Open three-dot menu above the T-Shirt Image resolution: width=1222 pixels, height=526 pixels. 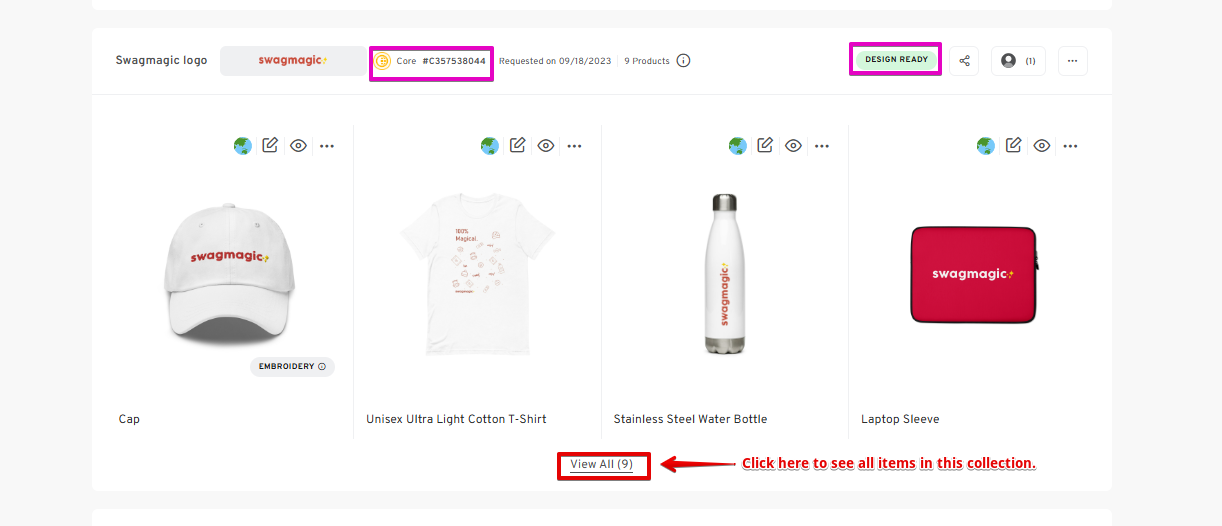[575, 146]
